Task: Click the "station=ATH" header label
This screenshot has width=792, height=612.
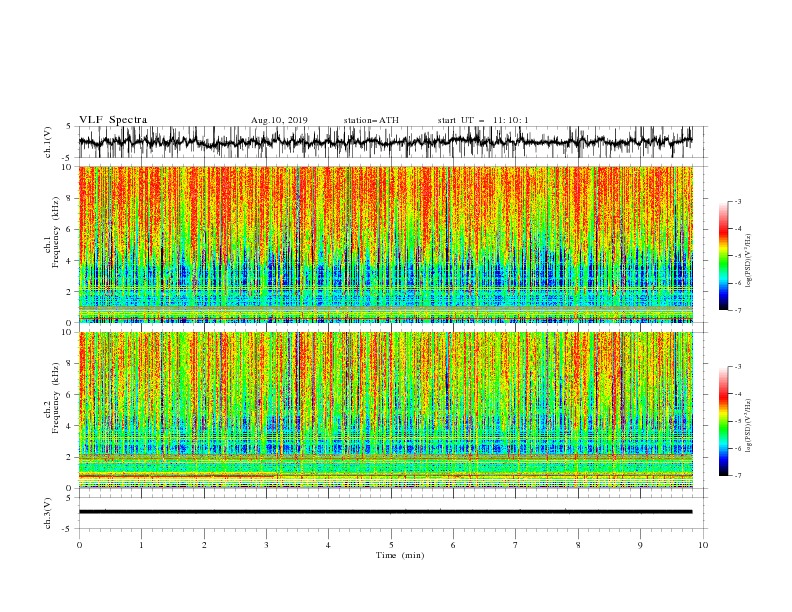Action: click(x=371, y=120)
